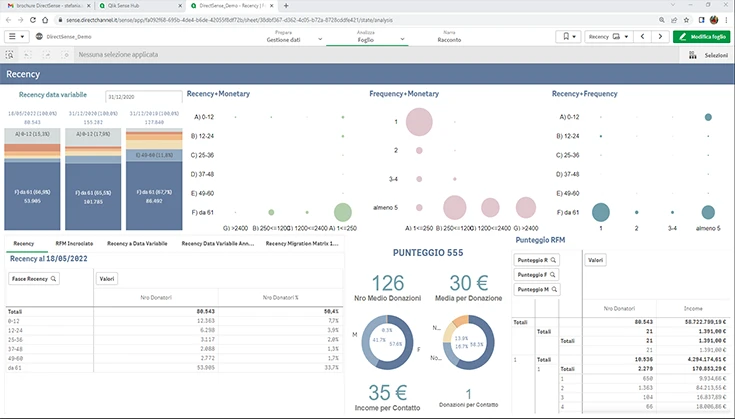Screen dimensions: 735x419
Task: Expand the Gestione dati dropdown
Action: (x=320, y=39)
